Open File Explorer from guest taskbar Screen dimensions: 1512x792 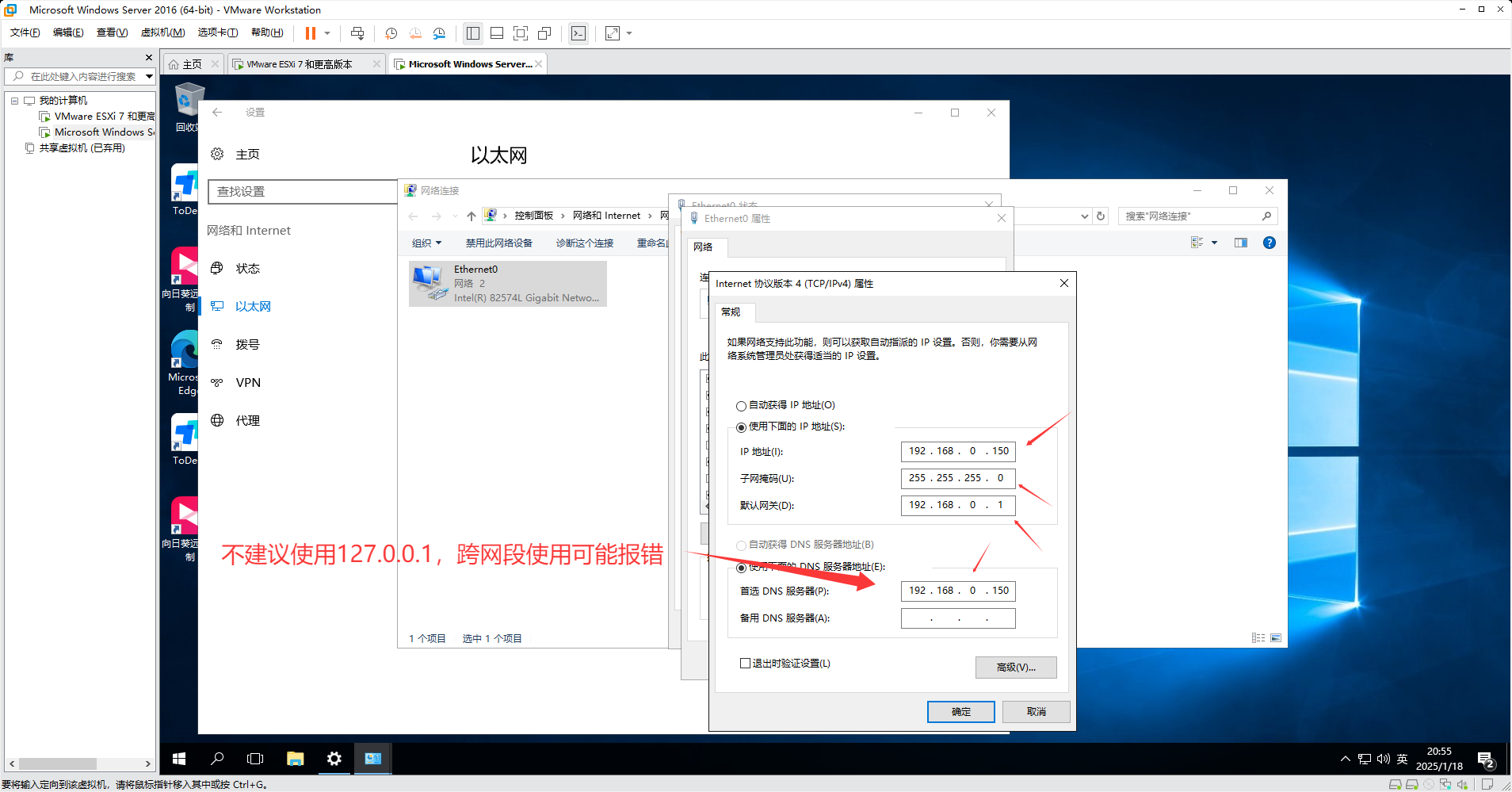[x=295, y=759]
